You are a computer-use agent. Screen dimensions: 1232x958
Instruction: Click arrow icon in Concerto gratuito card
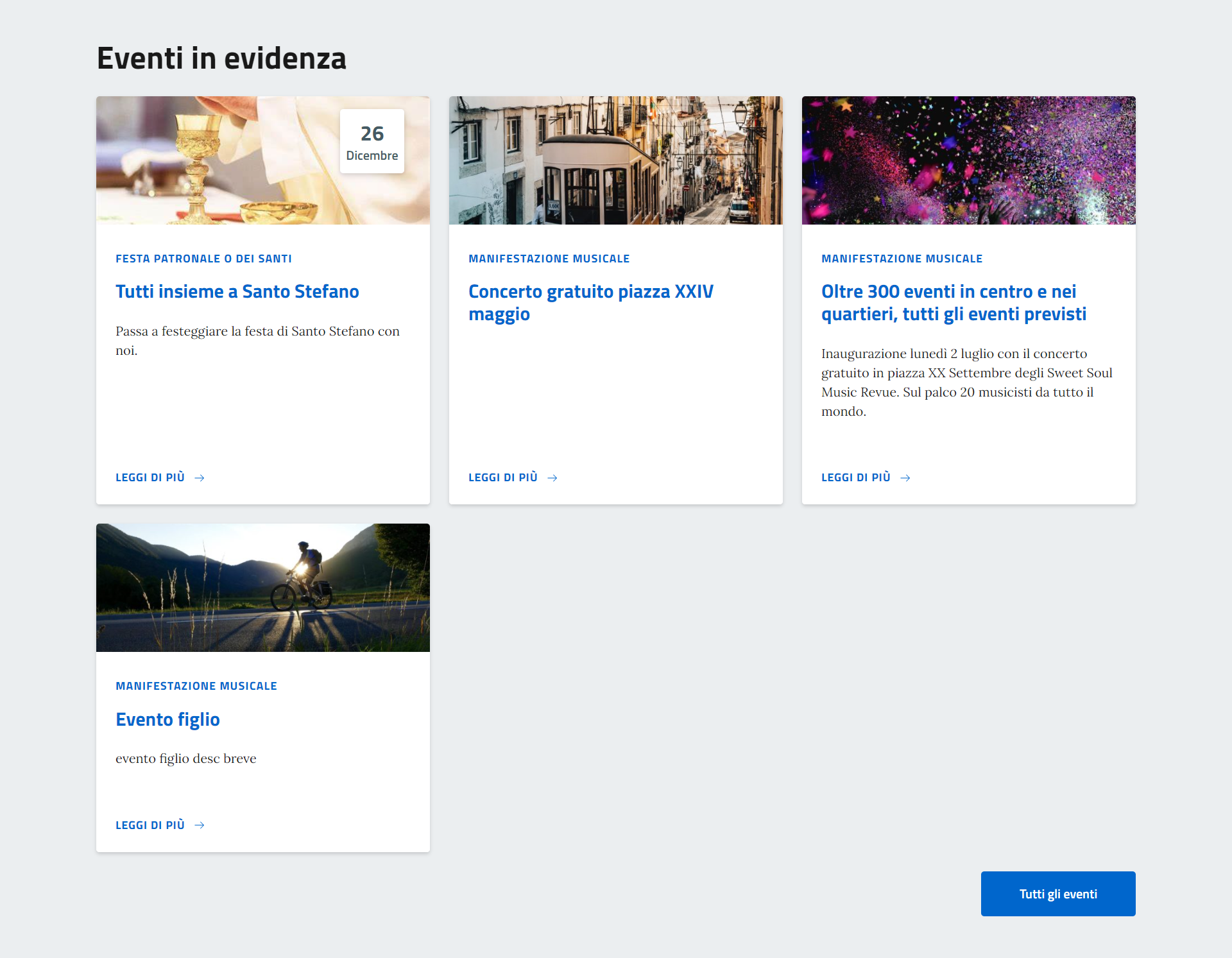coord(552,478)
